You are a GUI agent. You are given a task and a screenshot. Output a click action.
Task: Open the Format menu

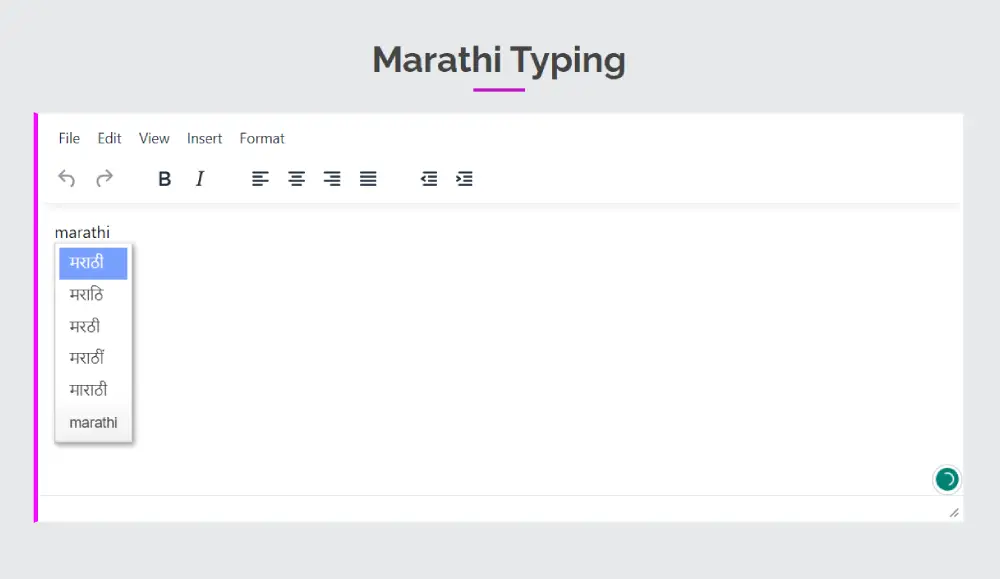261,138
